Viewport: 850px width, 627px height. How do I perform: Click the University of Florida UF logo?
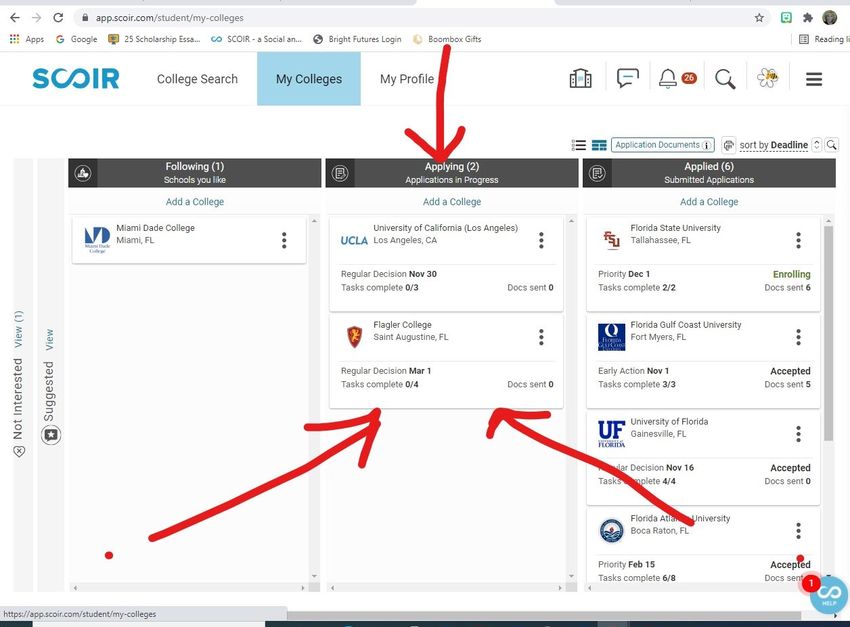pyautogui.click(x=611, y=434)
